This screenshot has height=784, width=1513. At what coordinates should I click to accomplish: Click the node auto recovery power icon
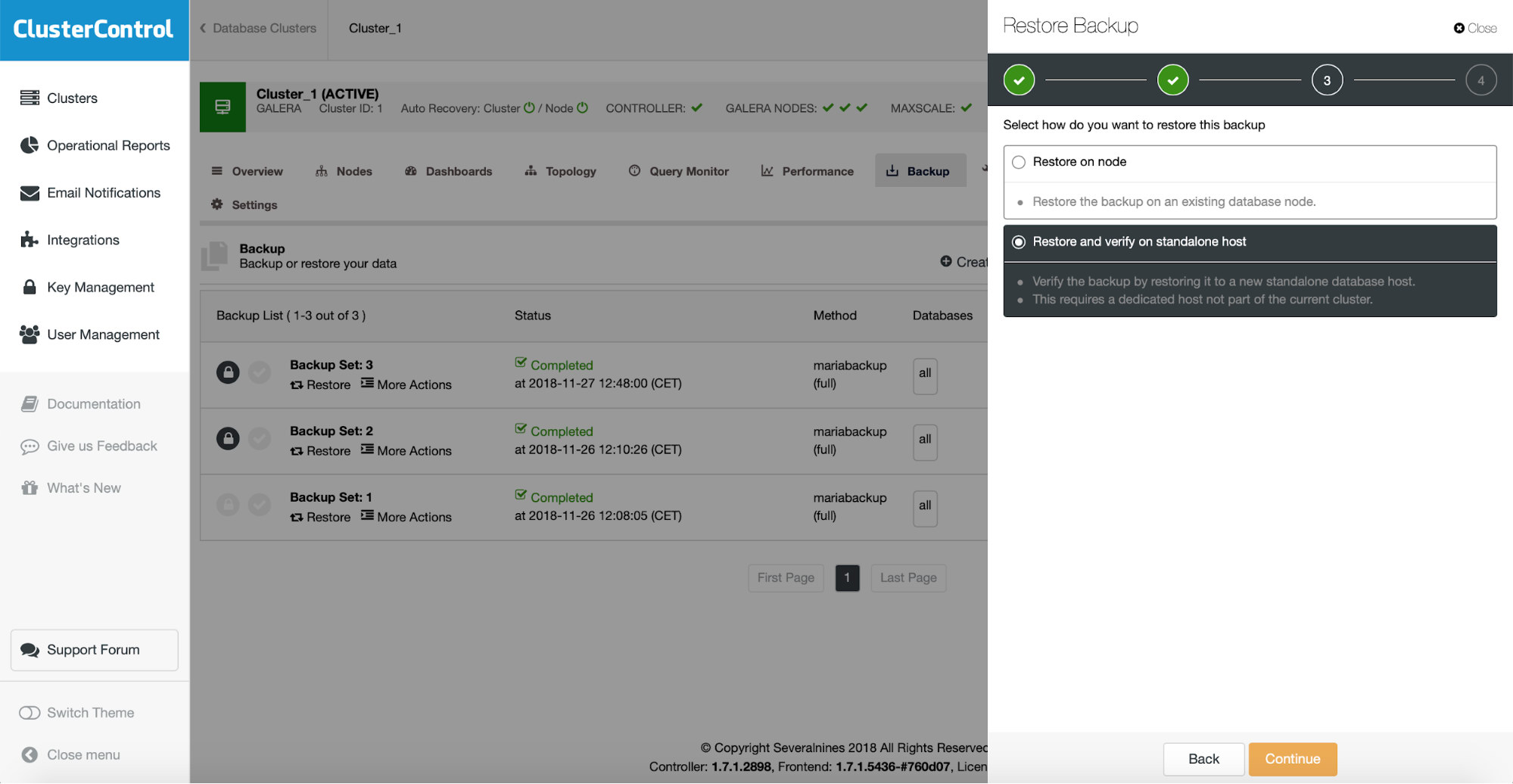(x=582, y=108)
